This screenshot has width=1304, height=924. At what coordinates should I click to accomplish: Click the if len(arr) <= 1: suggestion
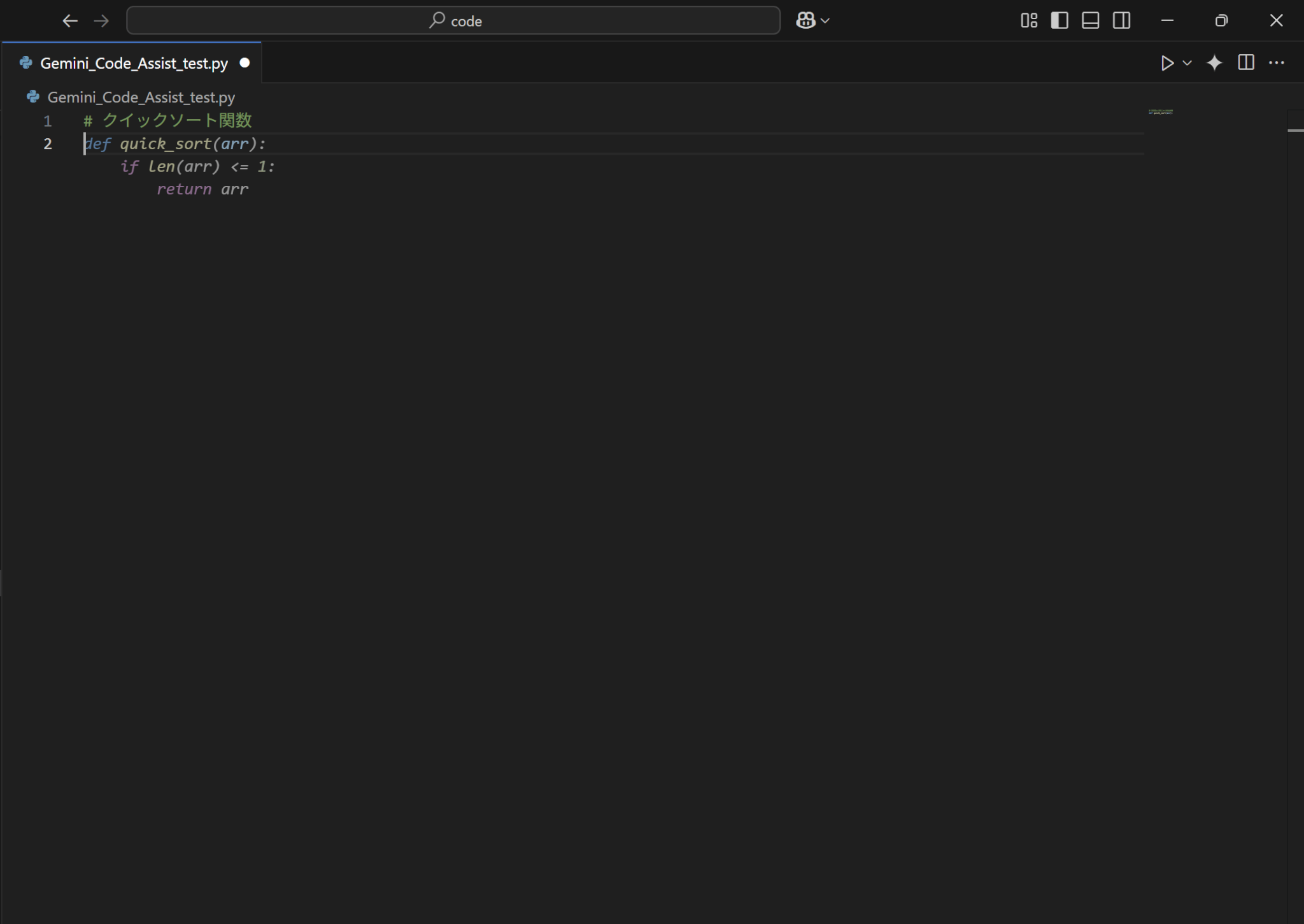point(198,167)
